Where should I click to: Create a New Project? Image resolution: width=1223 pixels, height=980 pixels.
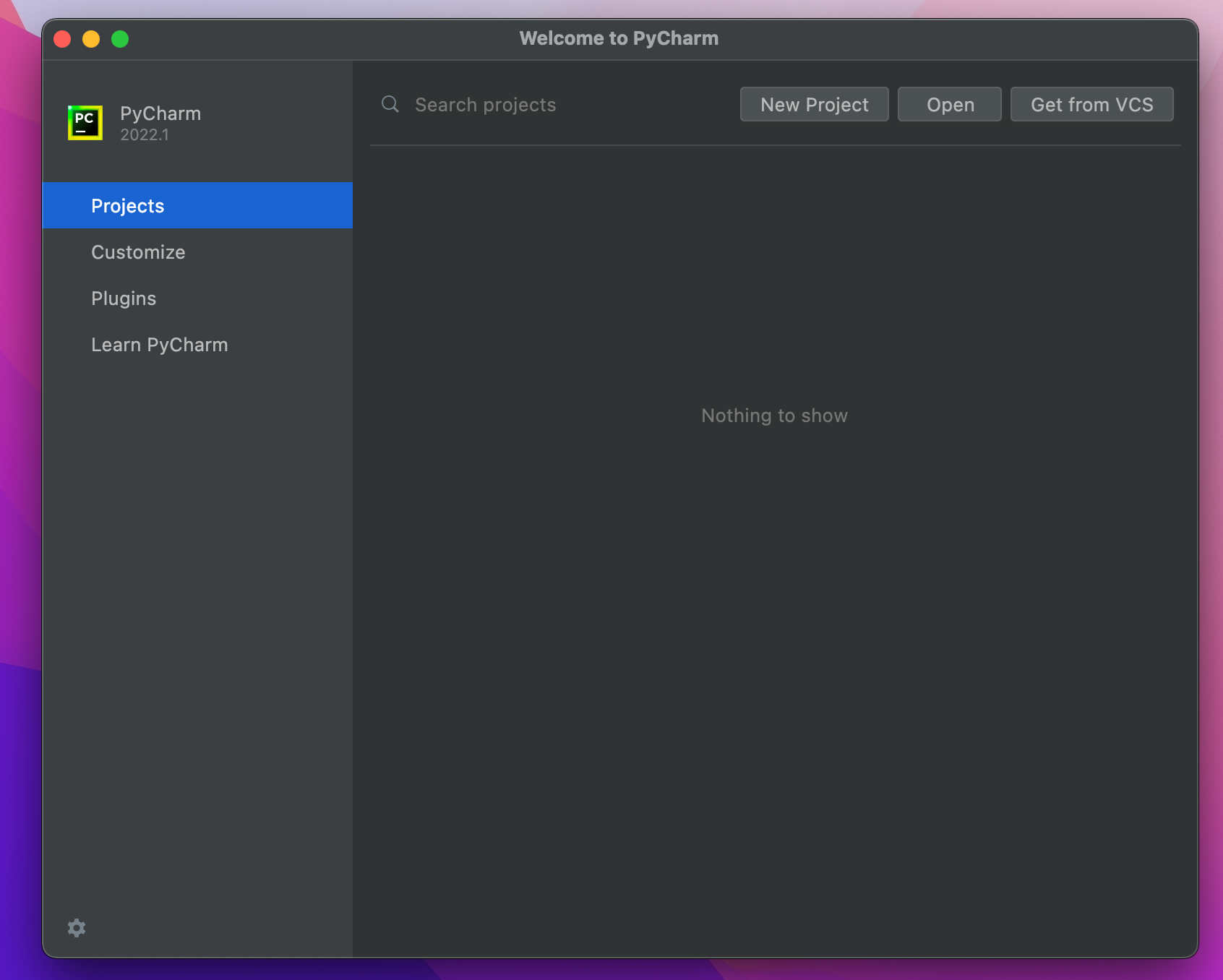[815, 105]
